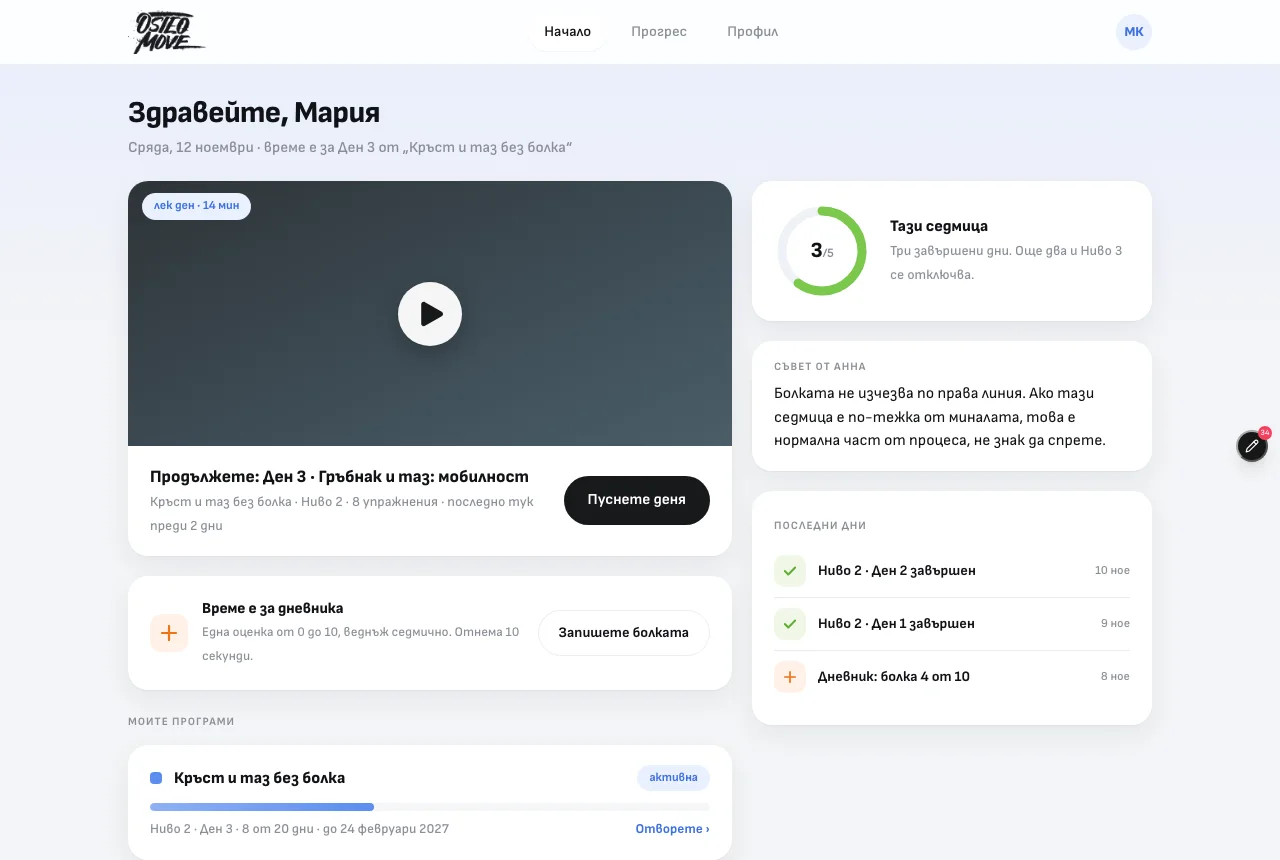
Task: Click the program progress bar
Action: tap(430, 807)
